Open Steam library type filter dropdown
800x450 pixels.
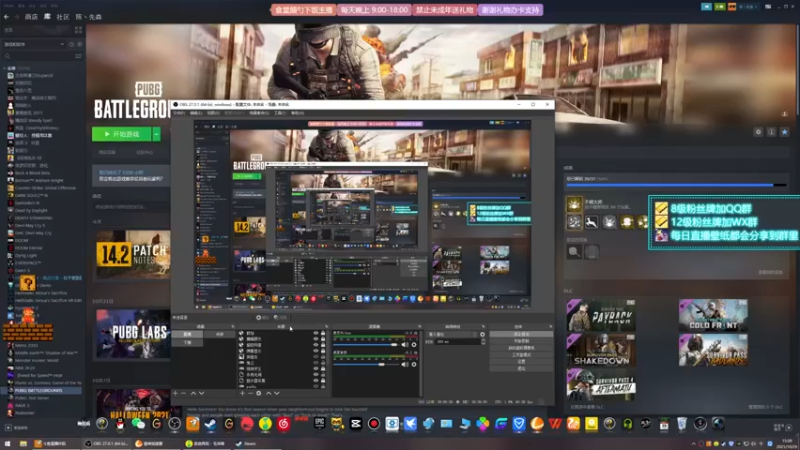click(34, 44)
